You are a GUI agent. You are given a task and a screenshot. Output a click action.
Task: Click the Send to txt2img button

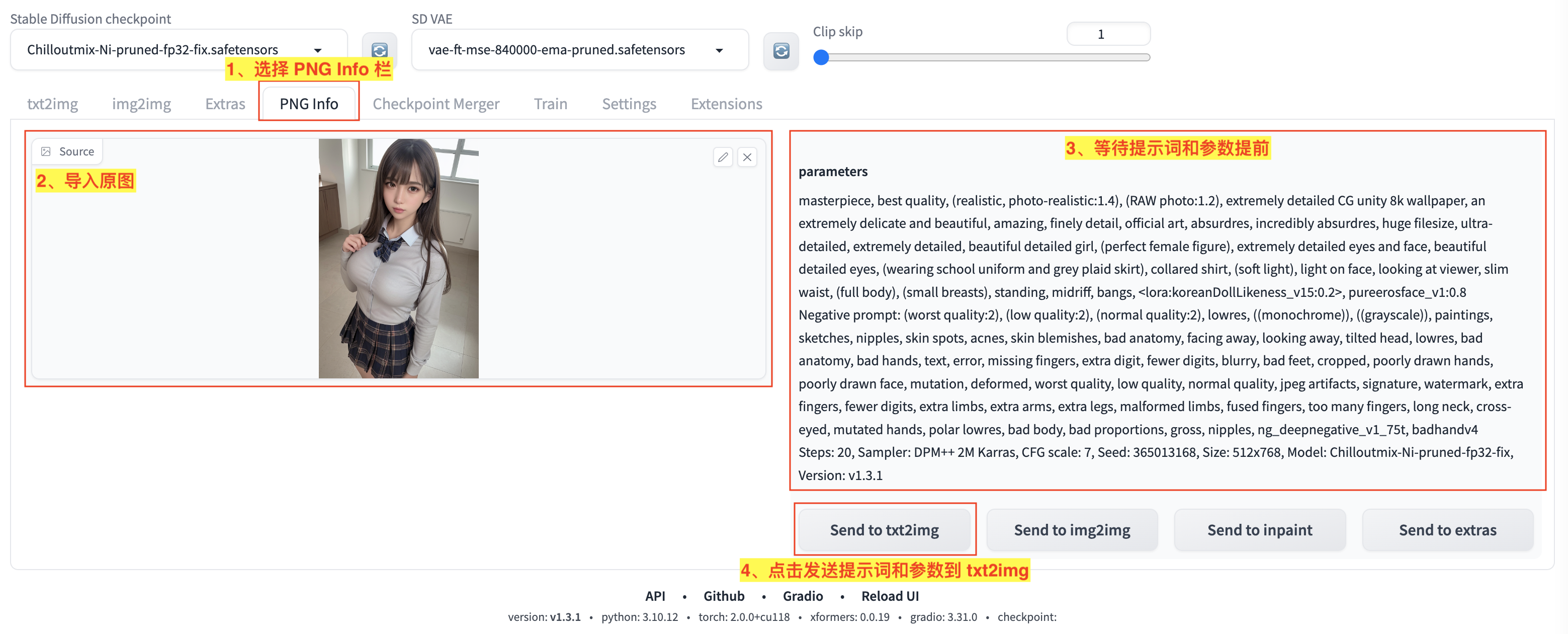click(x=884, y=529)
